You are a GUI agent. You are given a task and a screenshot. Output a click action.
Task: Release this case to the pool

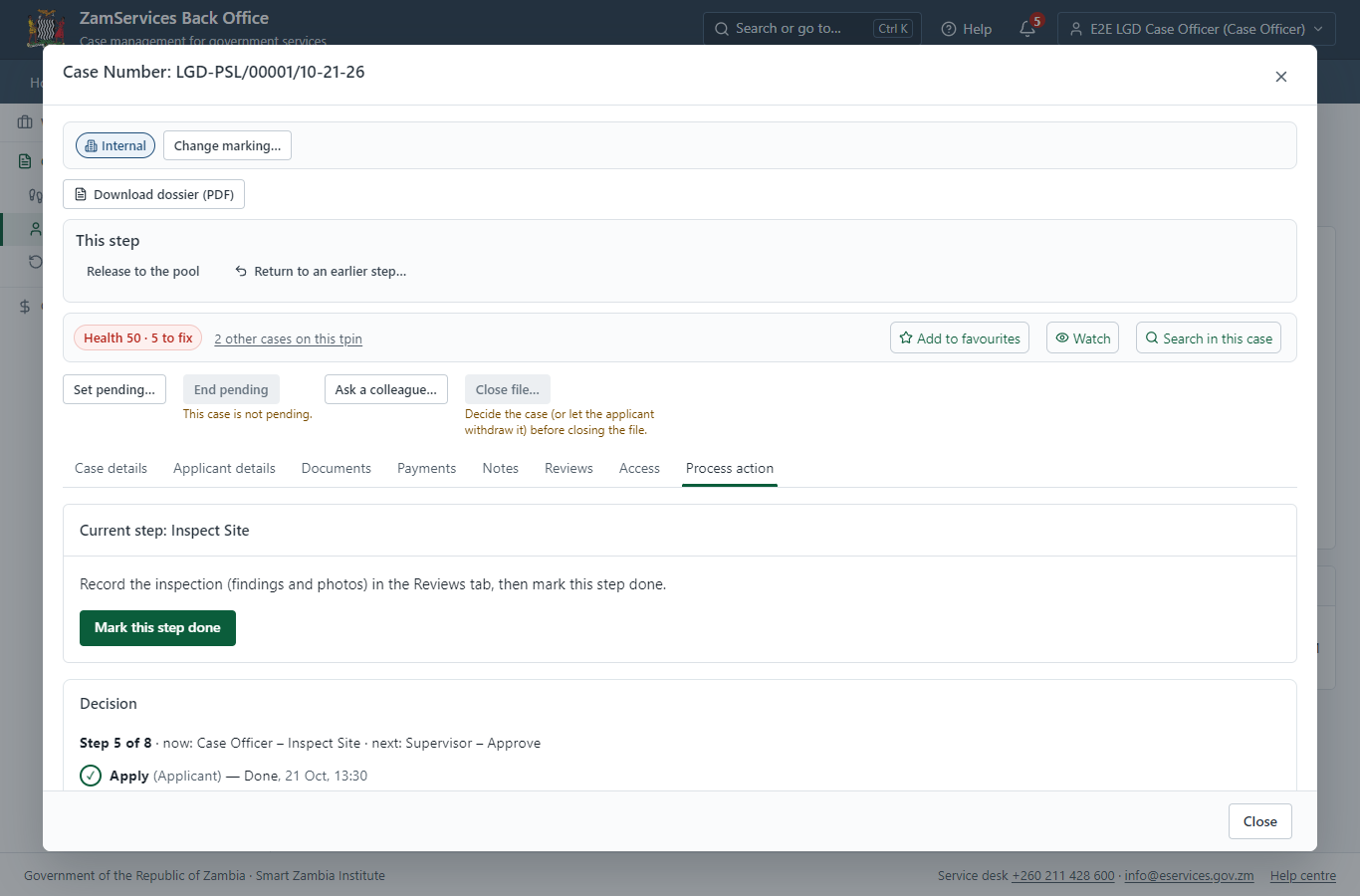pos(142,271)
